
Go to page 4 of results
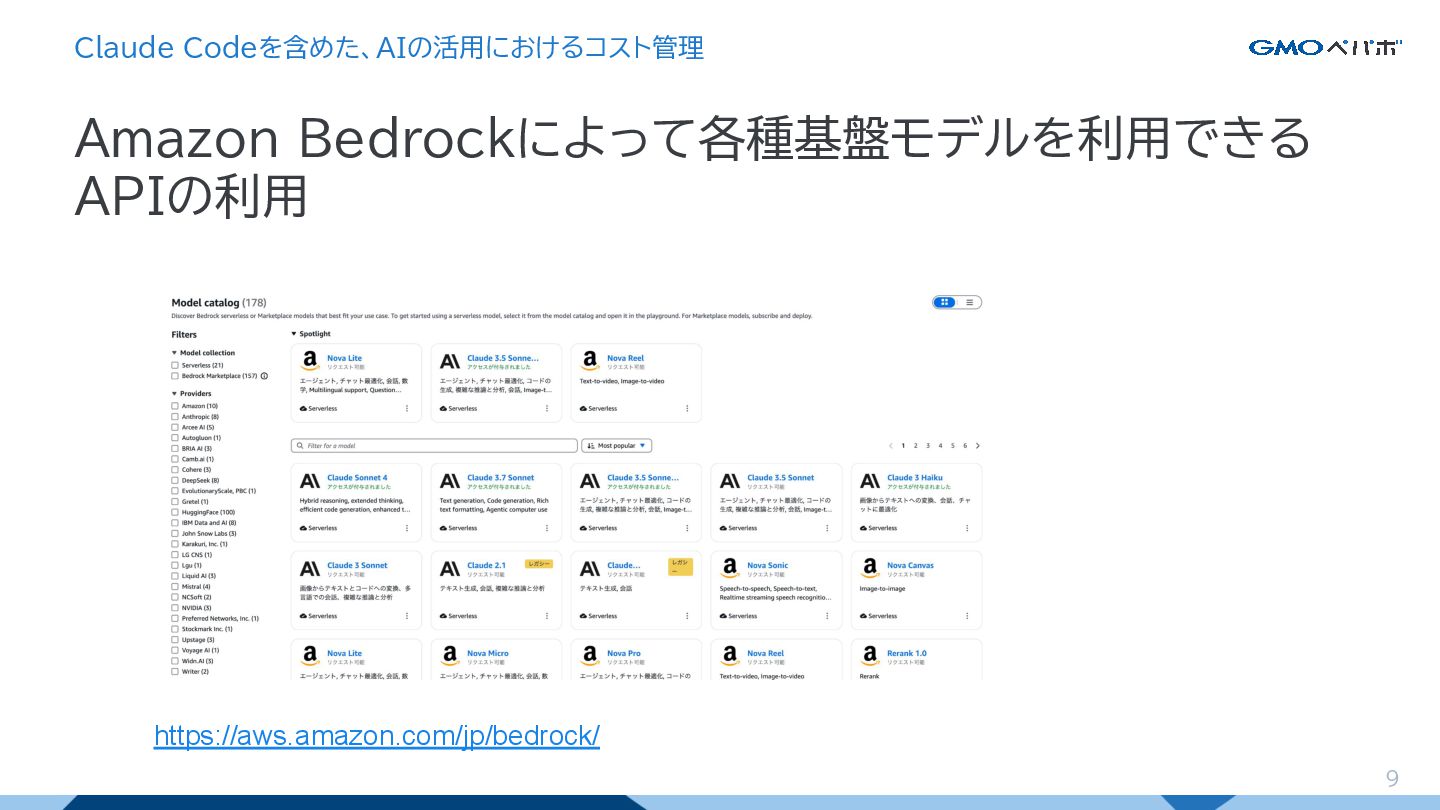(940, 446)
